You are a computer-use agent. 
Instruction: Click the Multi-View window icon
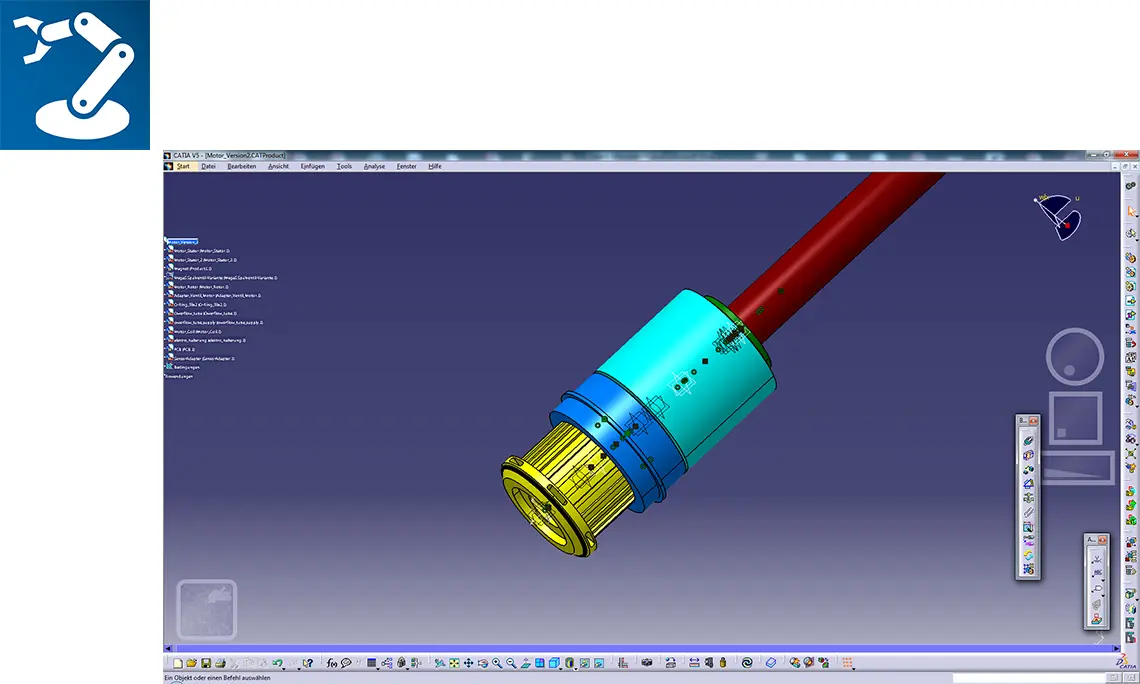click(539, 663)
